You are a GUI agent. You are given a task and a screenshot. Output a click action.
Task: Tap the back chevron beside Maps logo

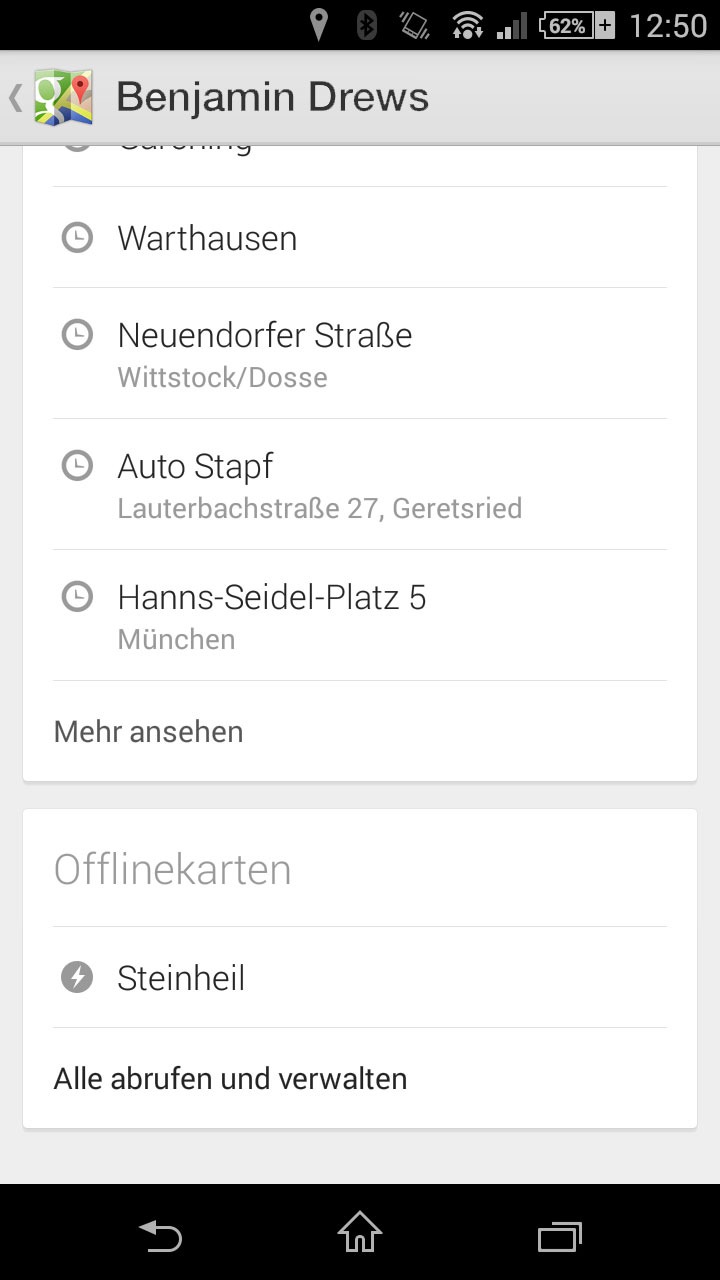click(x=15, y=98)
